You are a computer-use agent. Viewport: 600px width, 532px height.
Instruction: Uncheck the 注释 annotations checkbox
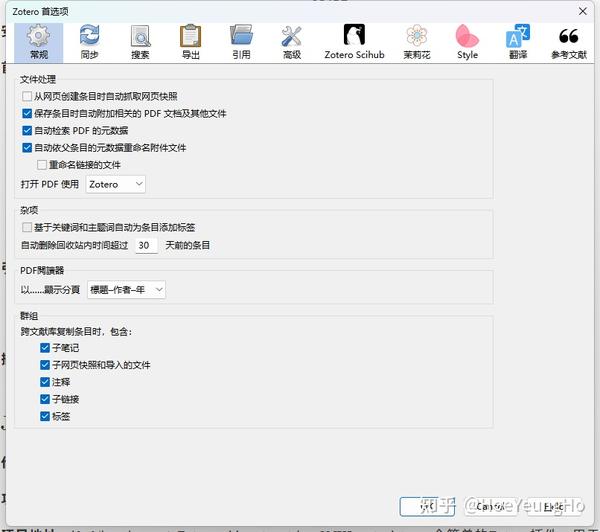pos(45,382)
